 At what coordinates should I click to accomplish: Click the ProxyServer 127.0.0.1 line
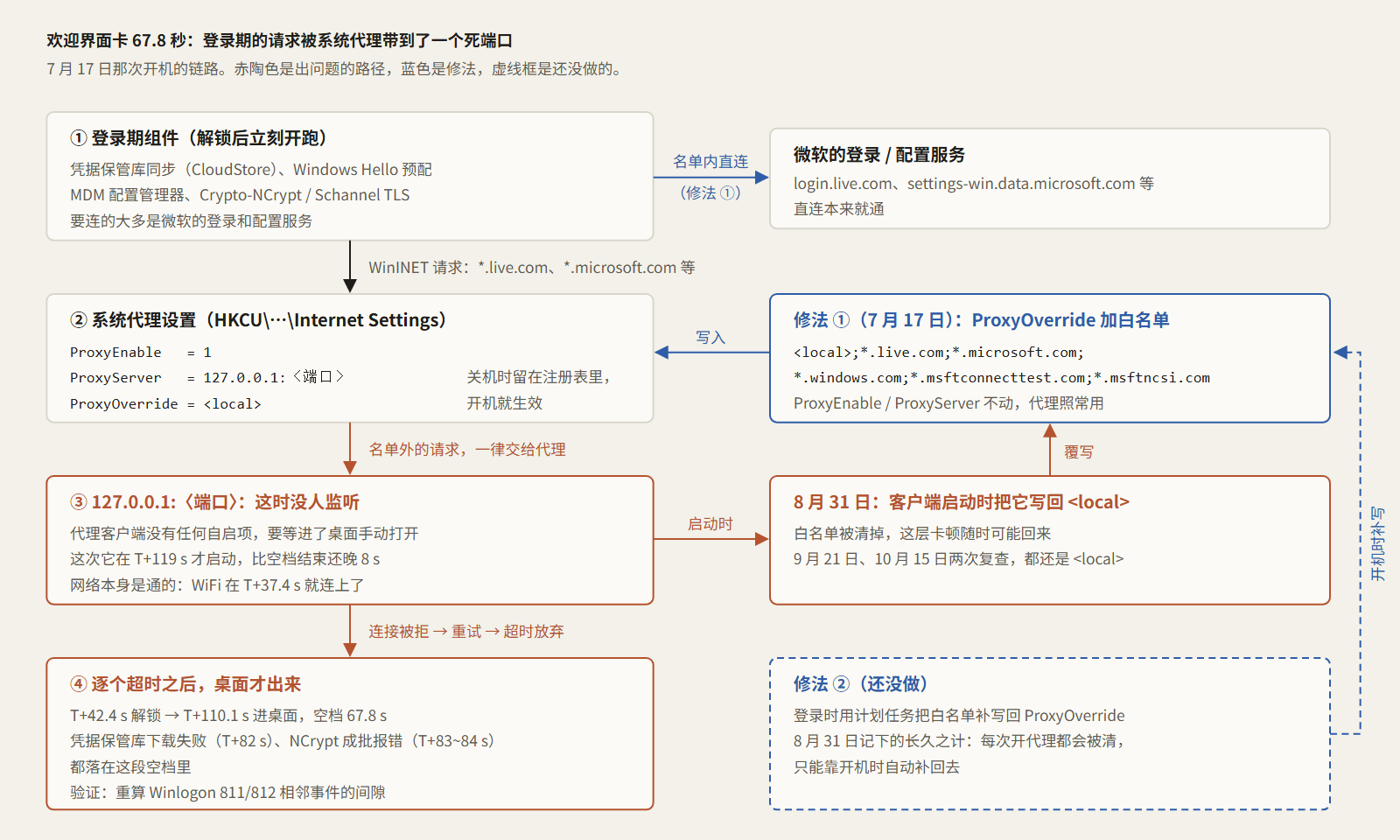tap(207, 377)
